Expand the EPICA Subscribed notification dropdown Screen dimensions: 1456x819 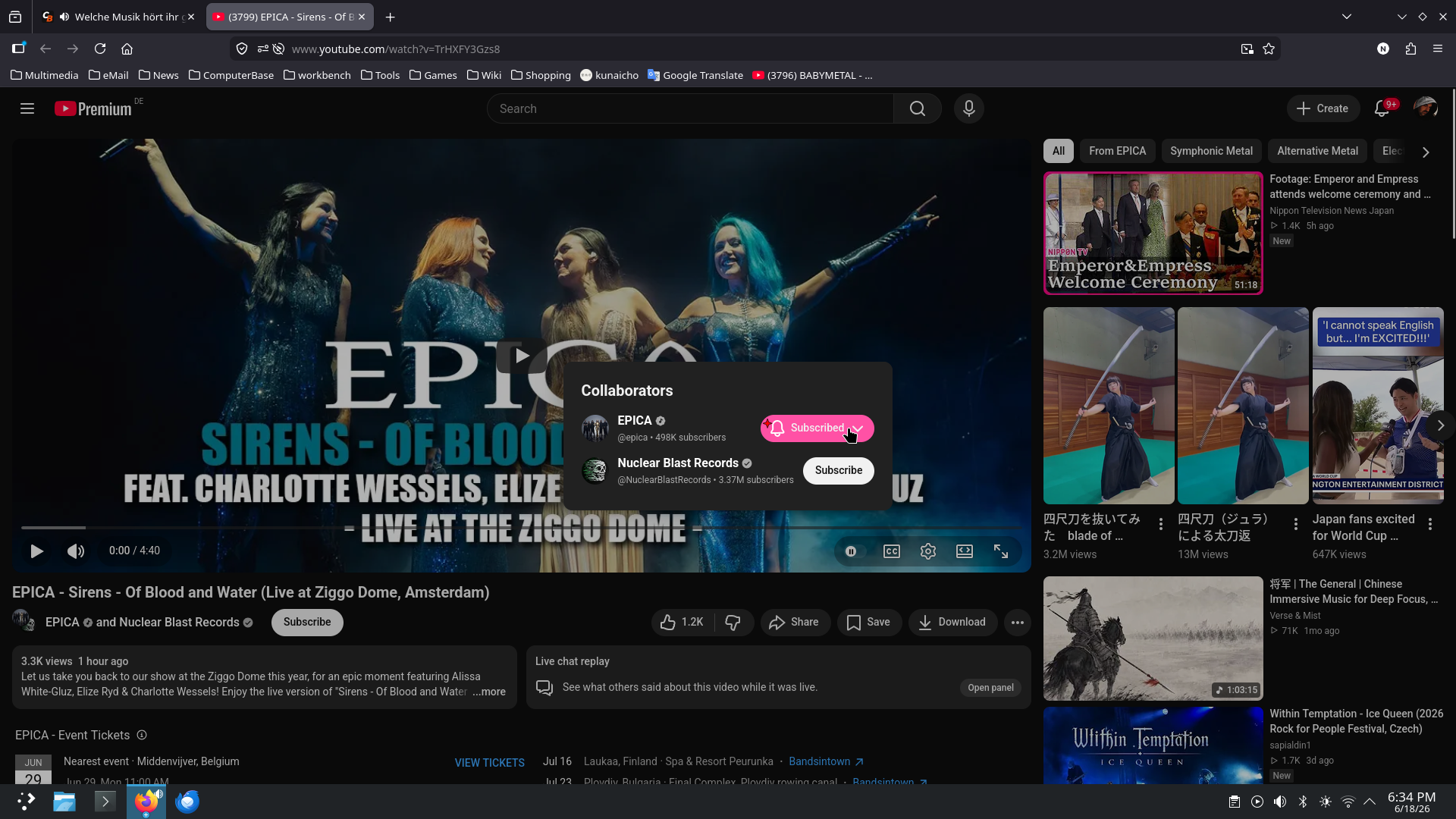tap(817, 428)
